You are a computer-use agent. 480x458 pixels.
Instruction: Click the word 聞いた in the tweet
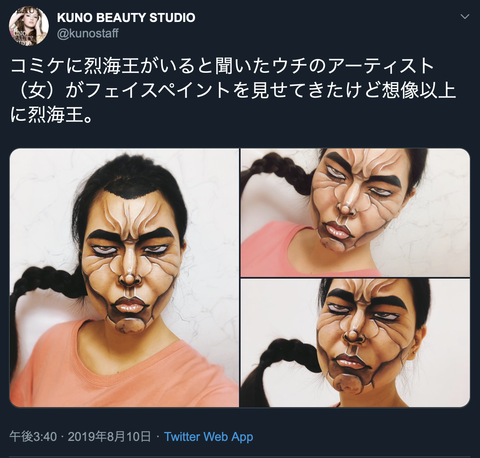click(242, 66)
